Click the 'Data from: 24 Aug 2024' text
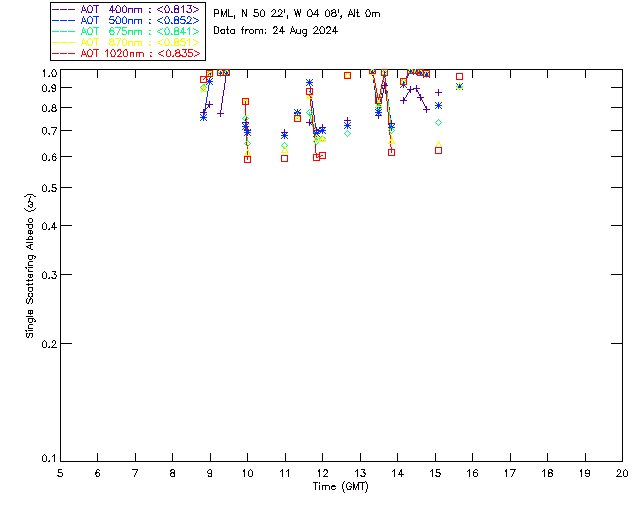 (276, 30)
